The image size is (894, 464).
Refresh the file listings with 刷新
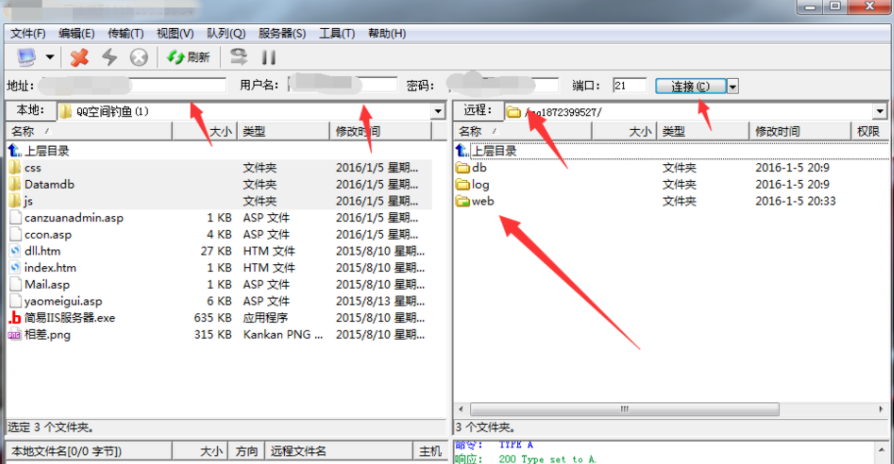point(189,57)
